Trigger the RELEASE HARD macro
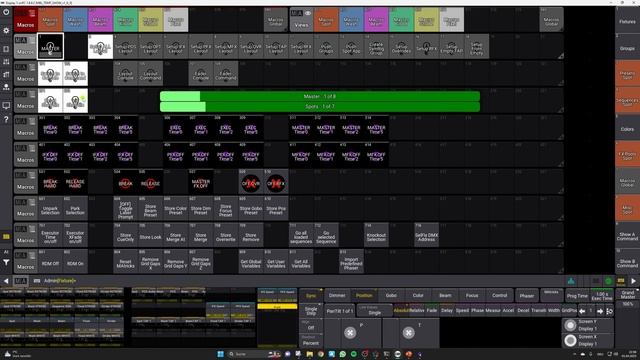 coord(76,182)
